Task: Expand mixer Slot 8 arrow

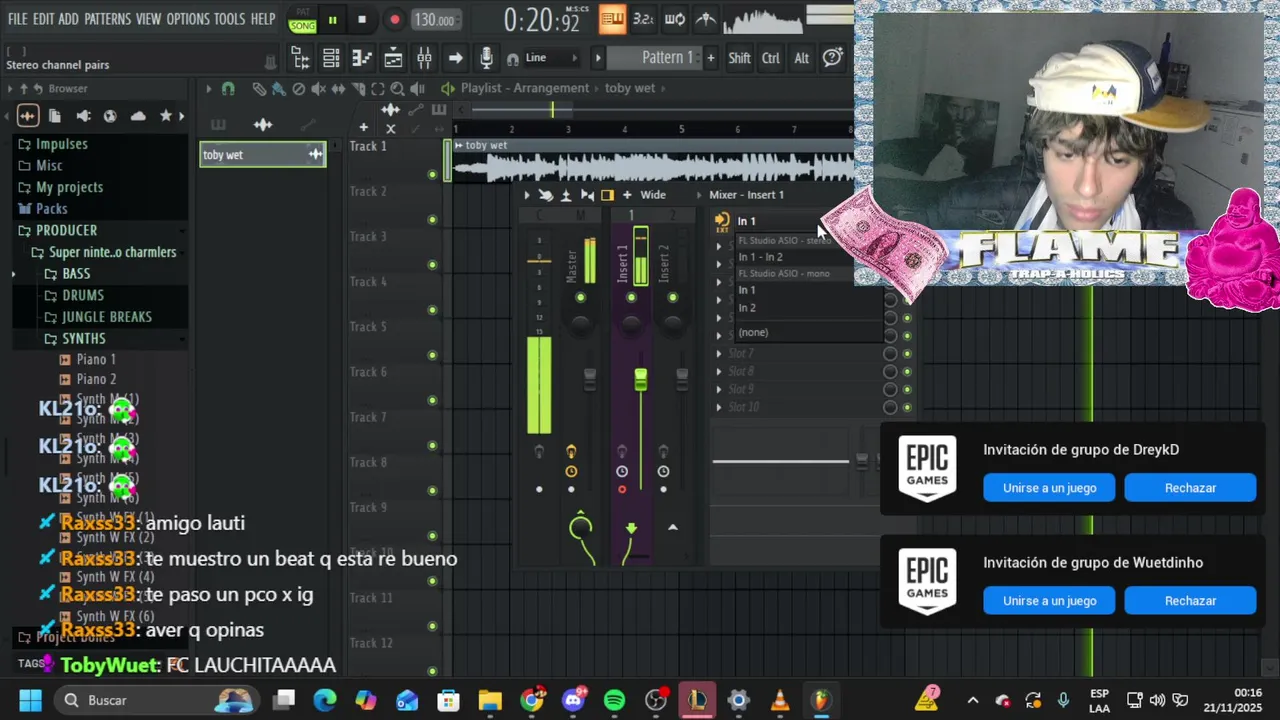Action: coord(718,371)
